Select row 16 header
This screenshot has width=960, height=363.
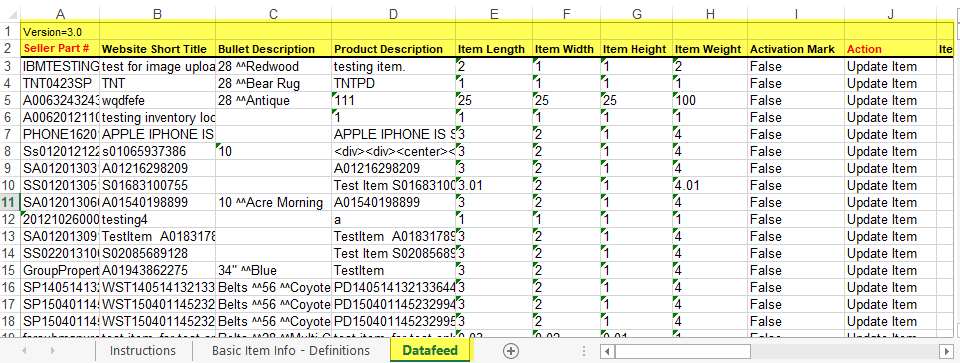coord(10,287)
